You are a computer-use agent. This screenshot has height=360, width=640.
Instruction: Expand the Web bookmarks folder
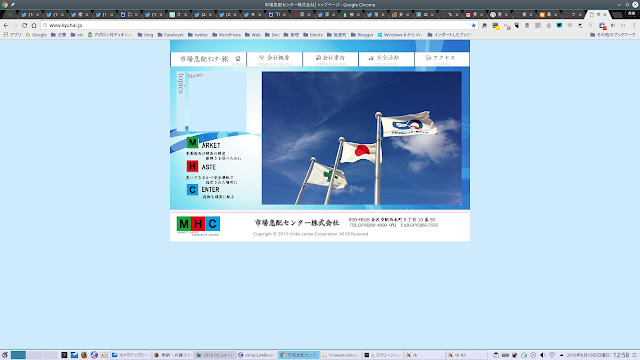(x=253, y=35)
